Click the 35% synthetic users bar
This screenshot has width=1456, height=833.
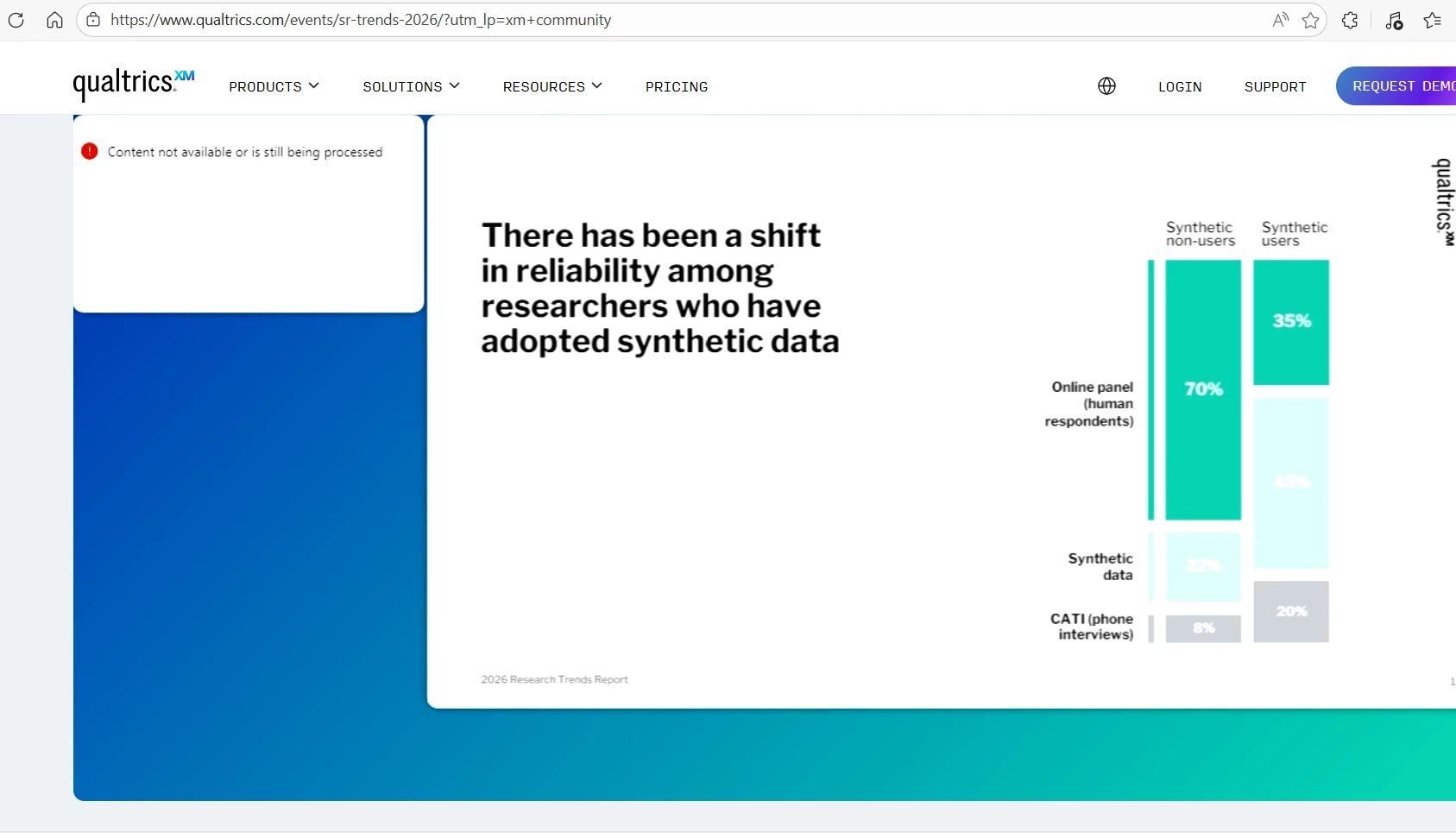coord(1291,322)
